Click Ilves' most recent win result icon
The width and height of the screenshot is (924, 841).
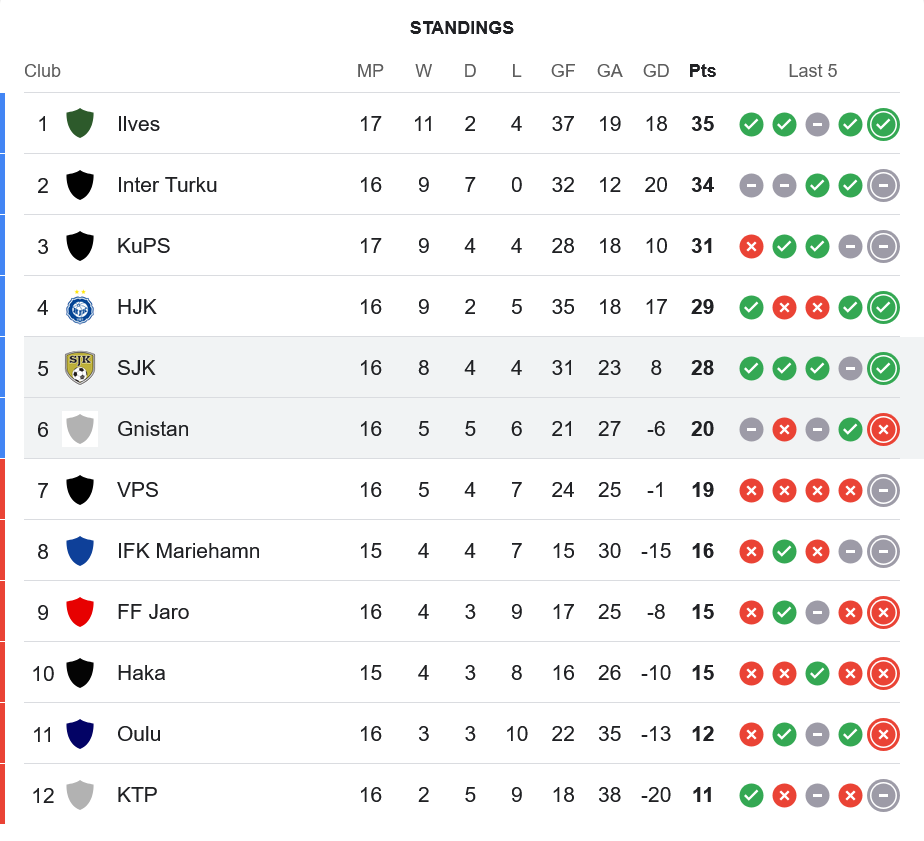point(883,124)
